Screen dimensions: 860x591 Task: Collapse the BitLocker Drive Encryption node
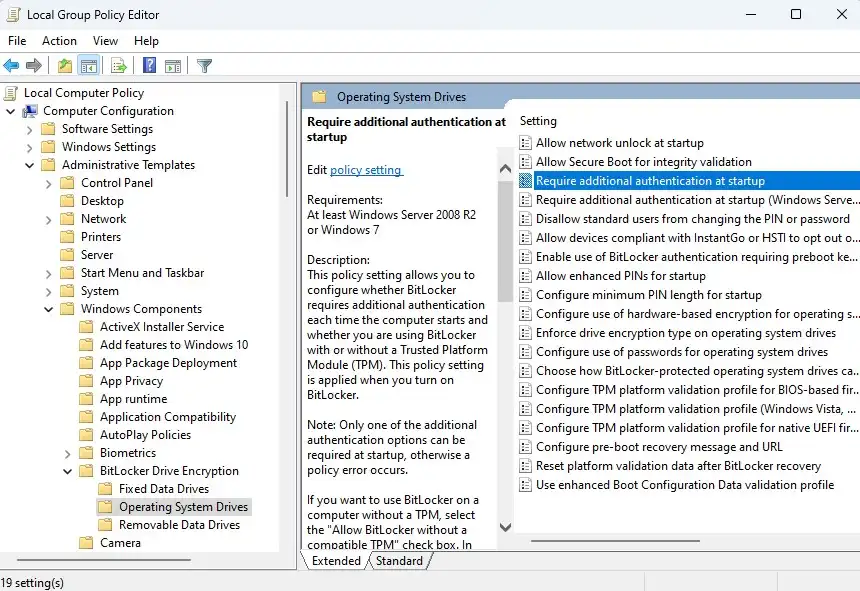[x=67, y=471]
